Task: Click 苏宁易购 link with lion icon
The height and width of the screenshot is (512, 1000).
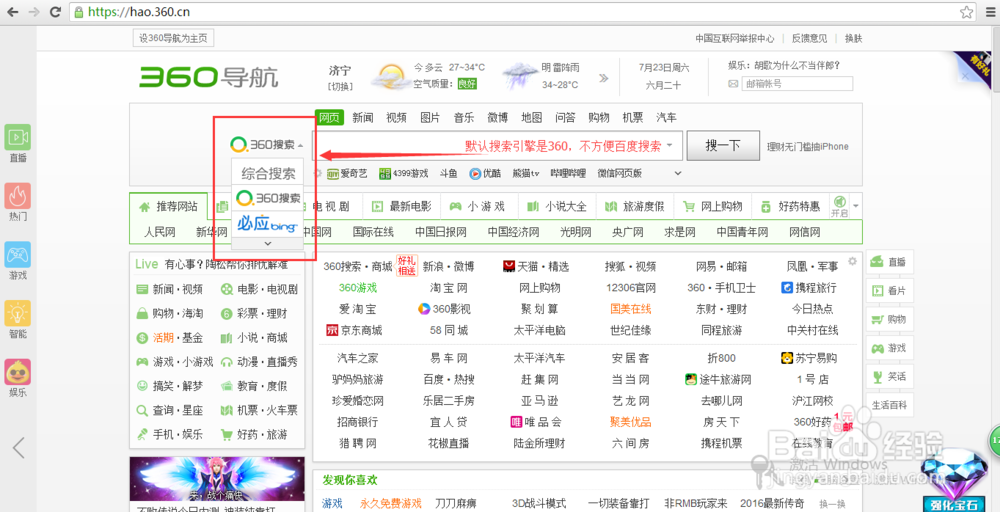Action: coord(809,358)
